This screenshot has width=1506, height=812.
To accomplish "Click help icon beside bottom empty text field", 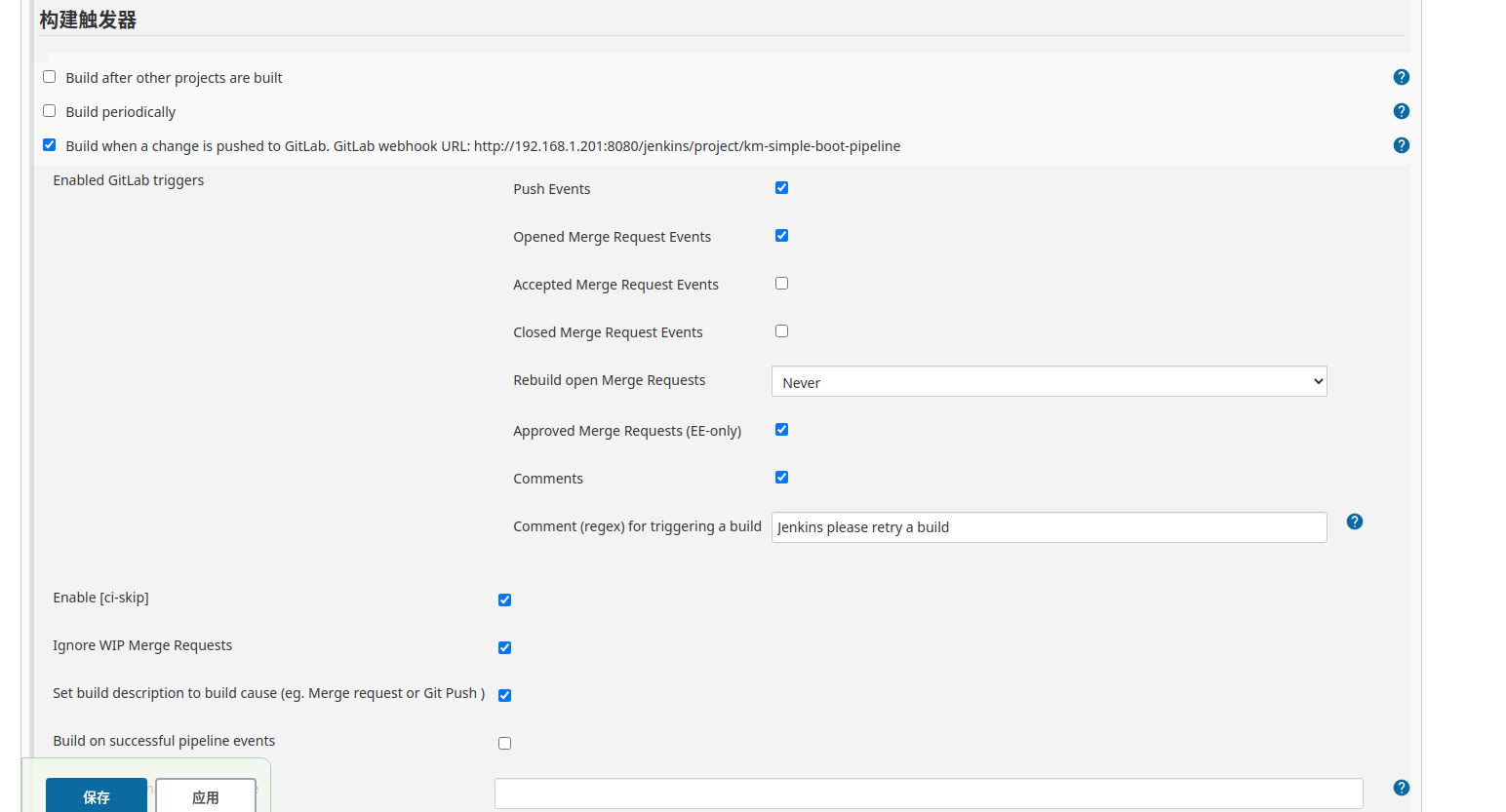I will pyautogui.click(x=1401, y=788).
